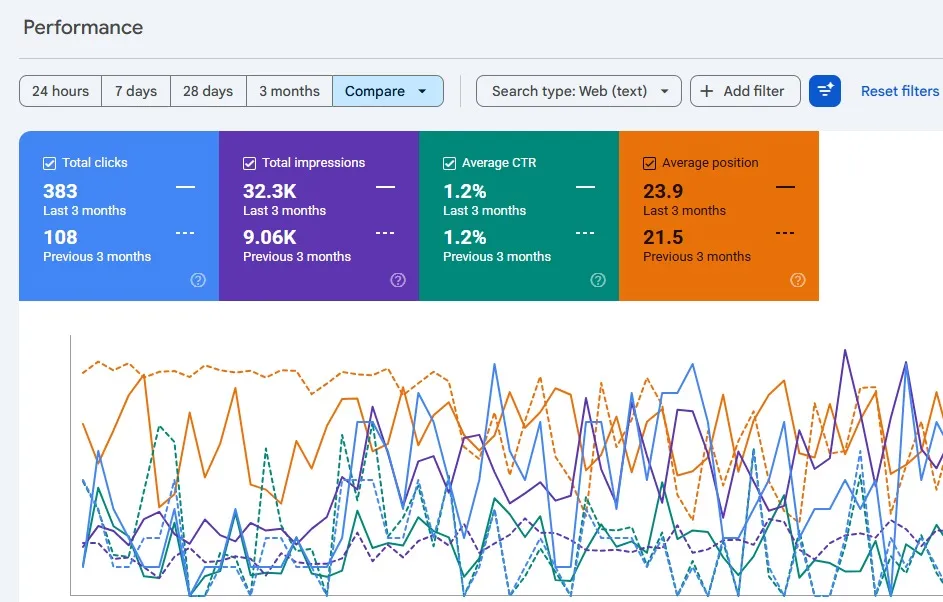Open help icon on Average CTR card
Viewport: 943px width, 602px height.
[x=598, y=280]
